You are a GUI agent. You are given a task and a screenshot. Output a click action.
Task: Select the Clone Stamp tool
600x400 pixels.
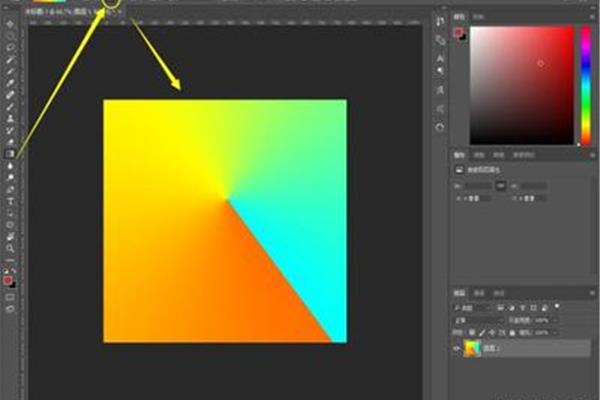(x=10, y=119)
